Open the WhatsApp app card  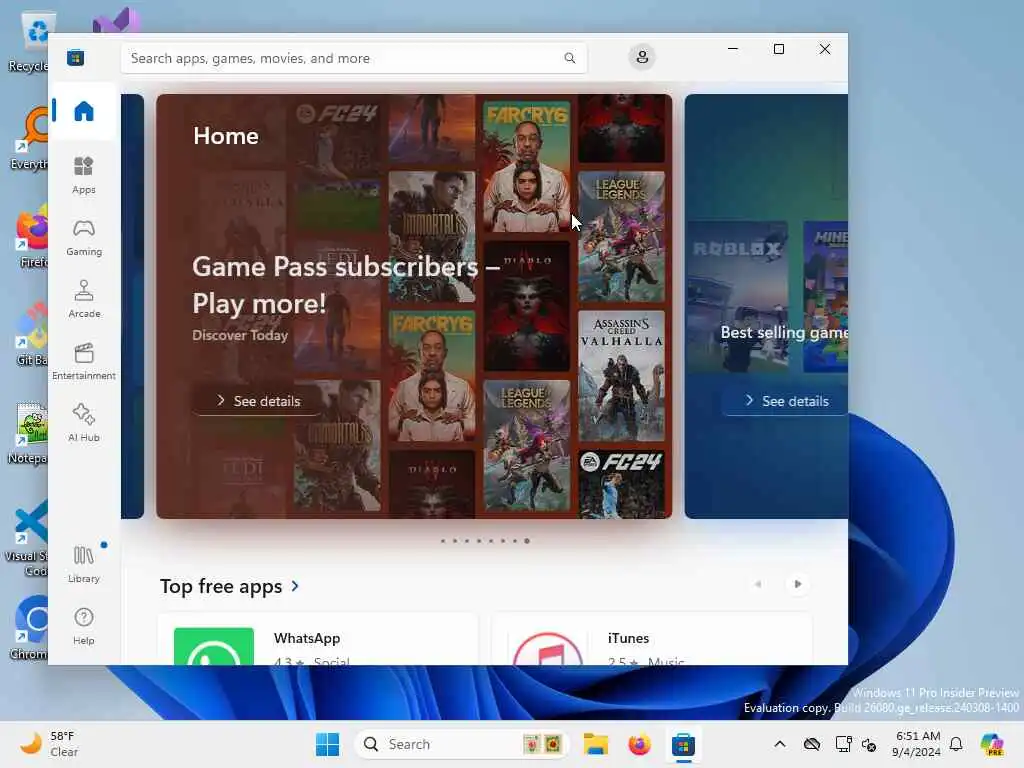[x=318, y=639]
